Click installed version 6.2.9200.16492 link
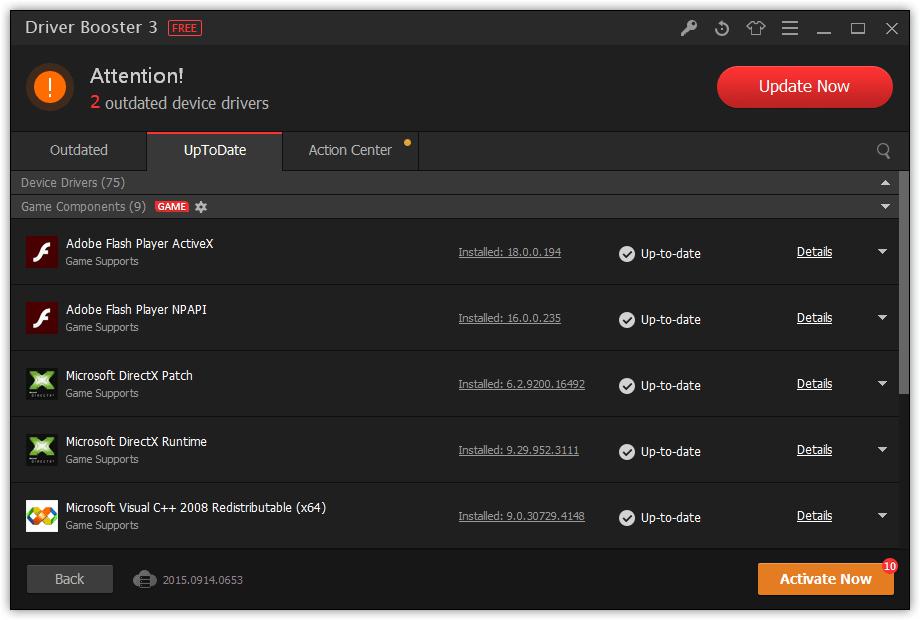Viewport: 920px width, 620px height. pyautogui.click(x=522, y=384)
